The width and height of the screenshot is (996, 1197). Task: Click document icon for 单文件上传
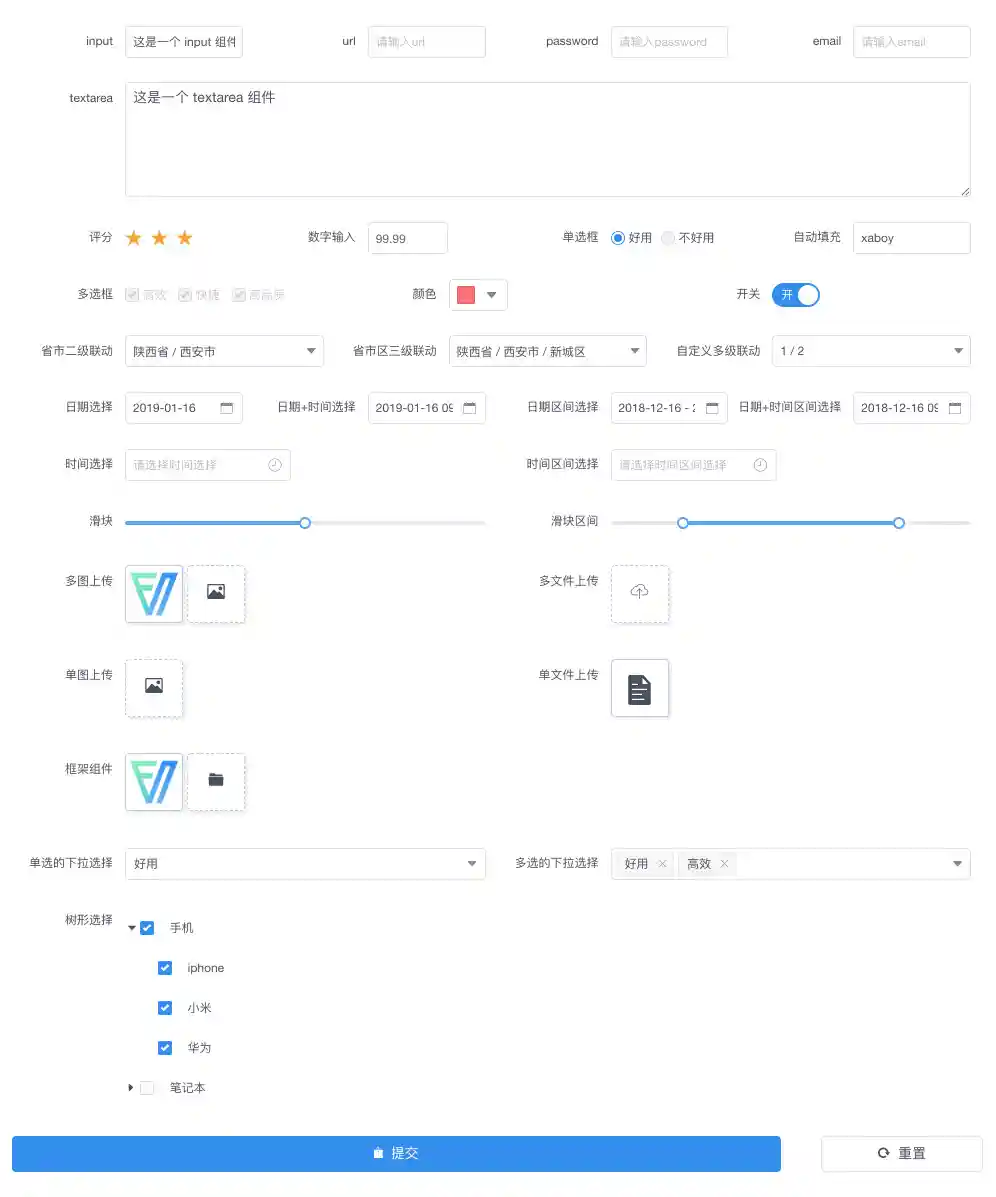tap(639, 688)
